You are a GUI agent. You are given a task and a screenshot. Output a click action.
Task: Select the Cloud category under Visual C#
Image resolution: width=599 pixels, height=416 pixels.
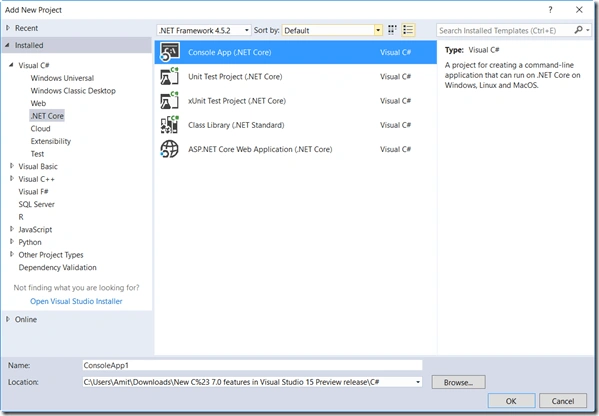pyautogui.click(x=40, y=128)
